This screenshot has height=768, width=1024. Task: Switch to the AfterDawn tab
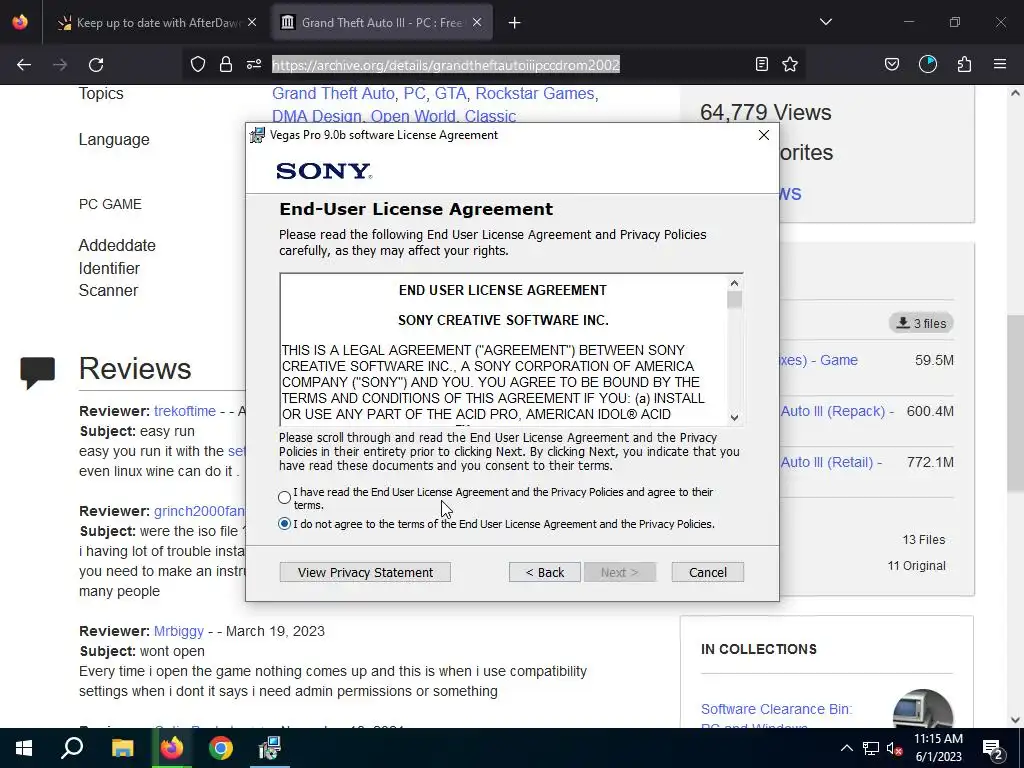pyautogui.click(x=149, y=23)
